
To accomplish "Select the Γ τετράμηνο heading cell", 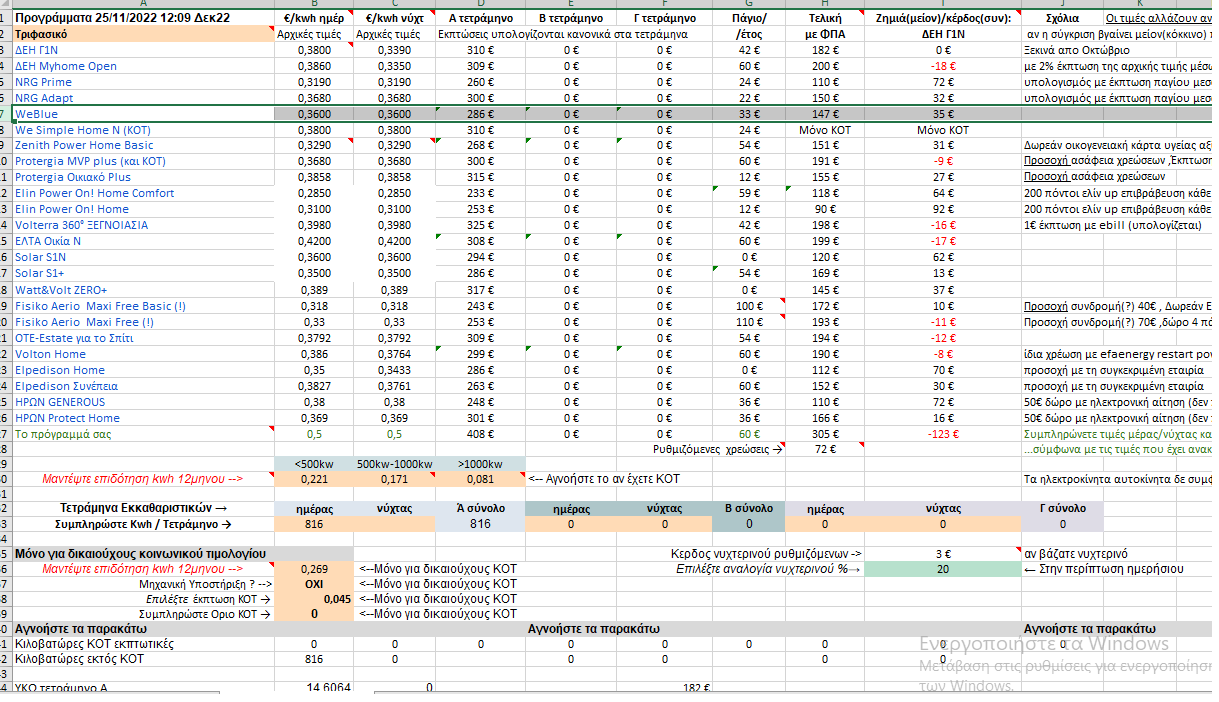I will pyautogui.click(x=664, y=18).
